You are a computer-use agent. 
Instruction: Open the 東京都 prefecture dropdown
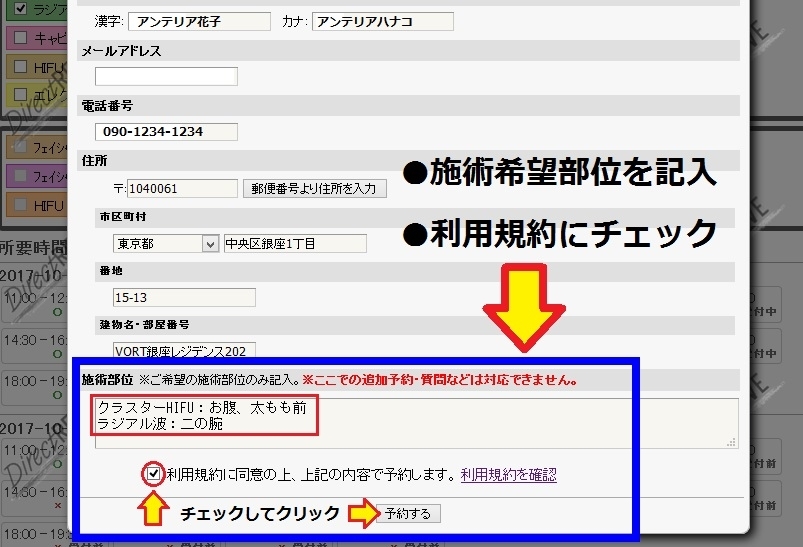(x=166, y=243)
